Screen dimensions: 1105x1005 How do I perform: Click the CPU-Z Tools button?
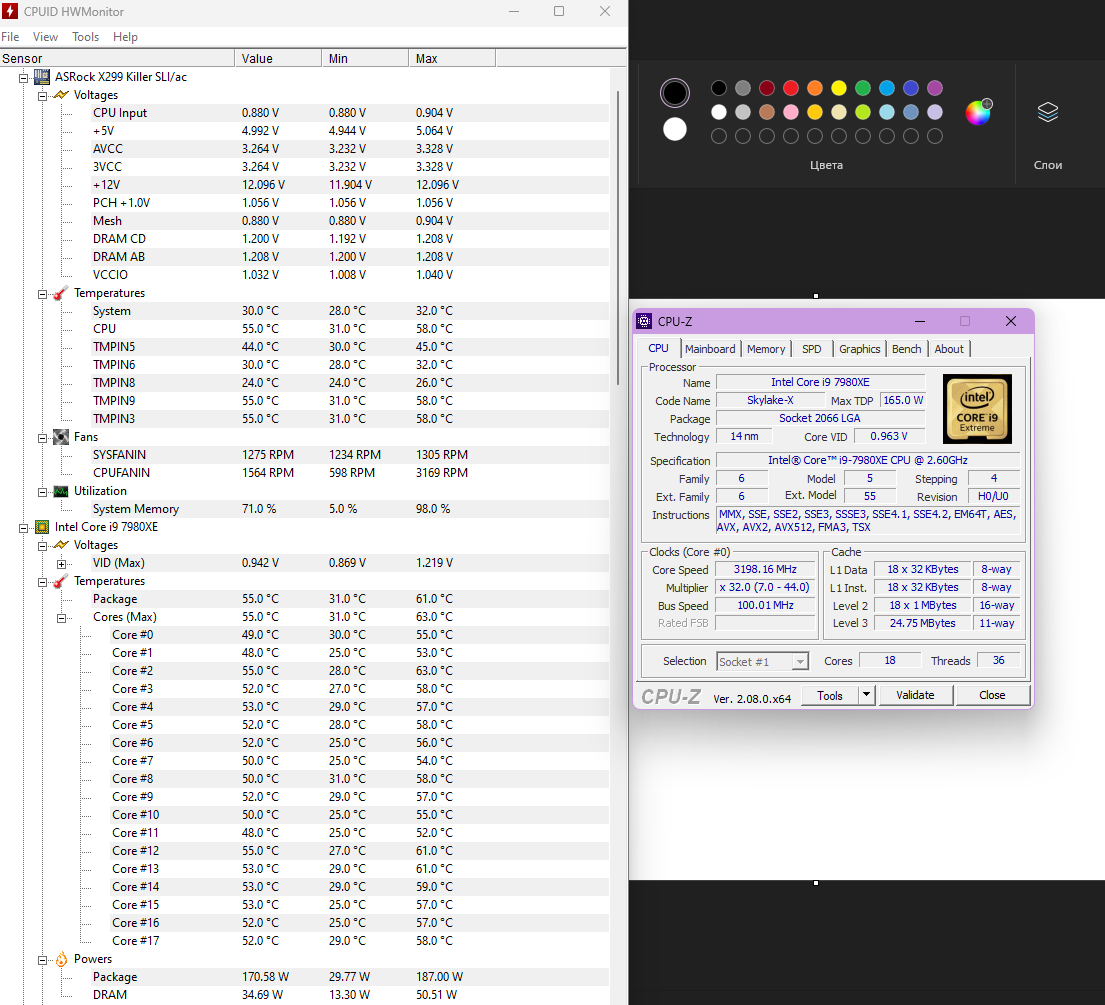click(829, 695)
